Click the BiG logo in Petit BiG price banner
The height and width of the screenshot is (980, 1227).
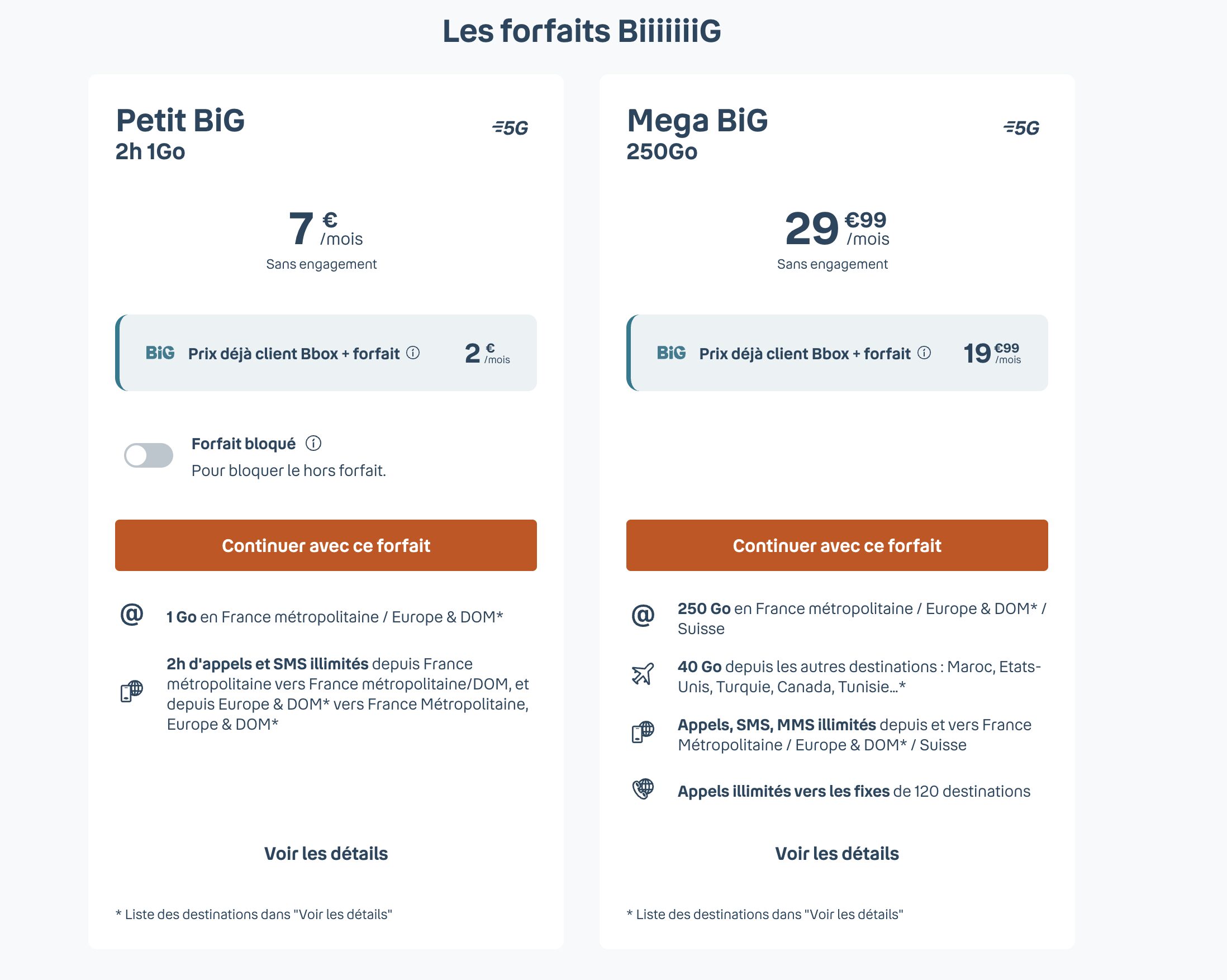[160, 353]
